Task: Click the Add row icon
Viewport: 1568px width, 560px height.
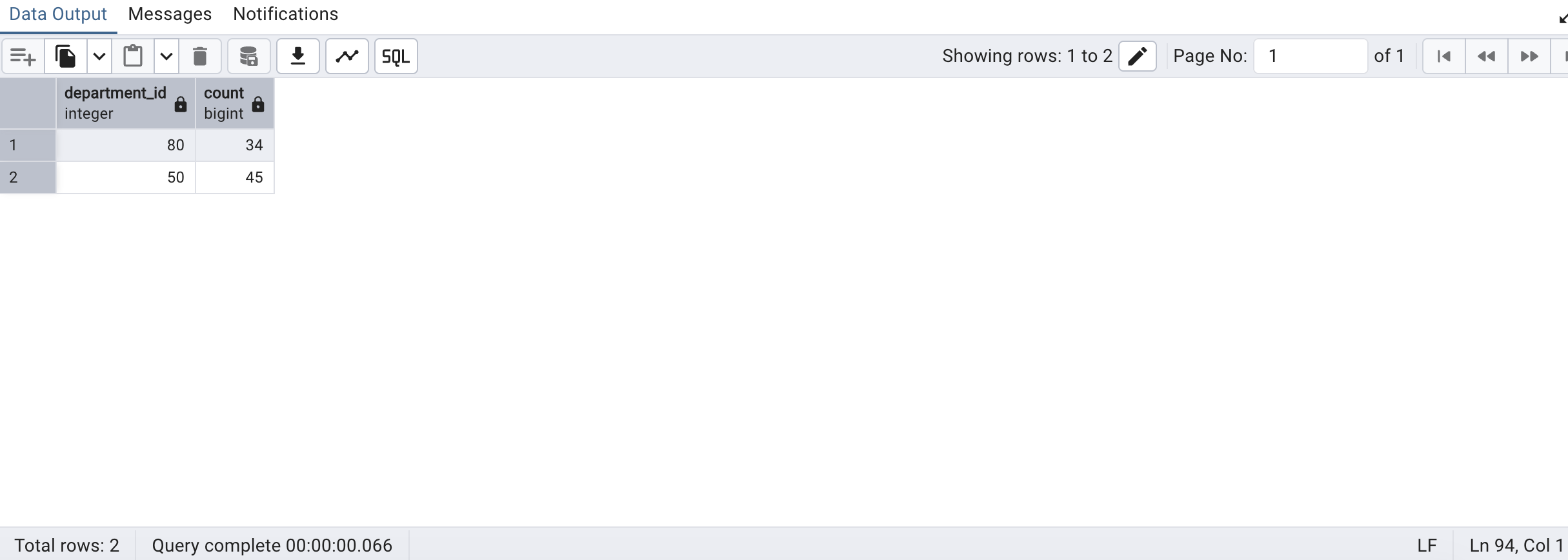Action: click(x=23, y=57)
